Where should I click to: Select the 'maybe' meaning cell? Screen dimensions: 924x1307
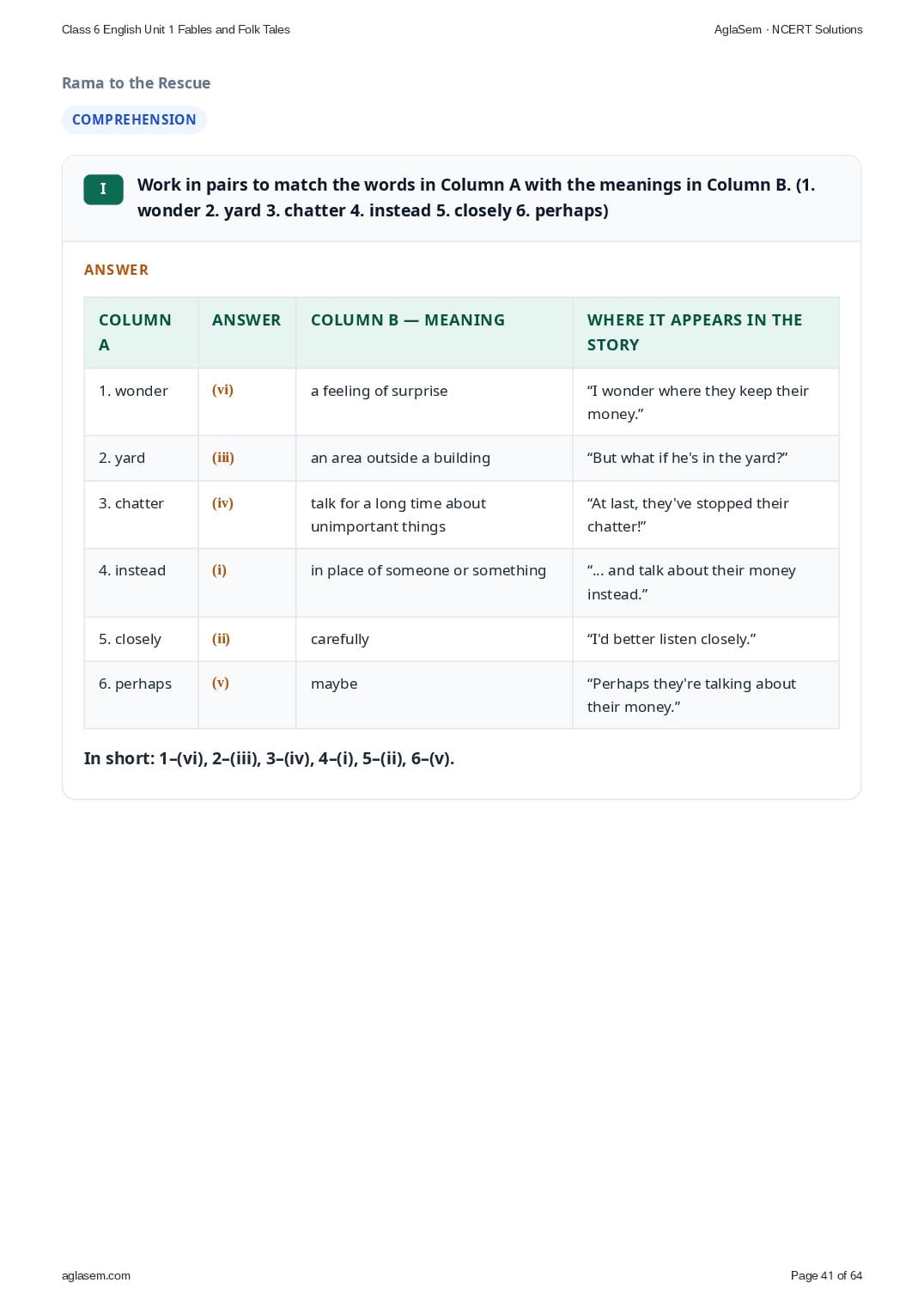[x=434, y=695]
